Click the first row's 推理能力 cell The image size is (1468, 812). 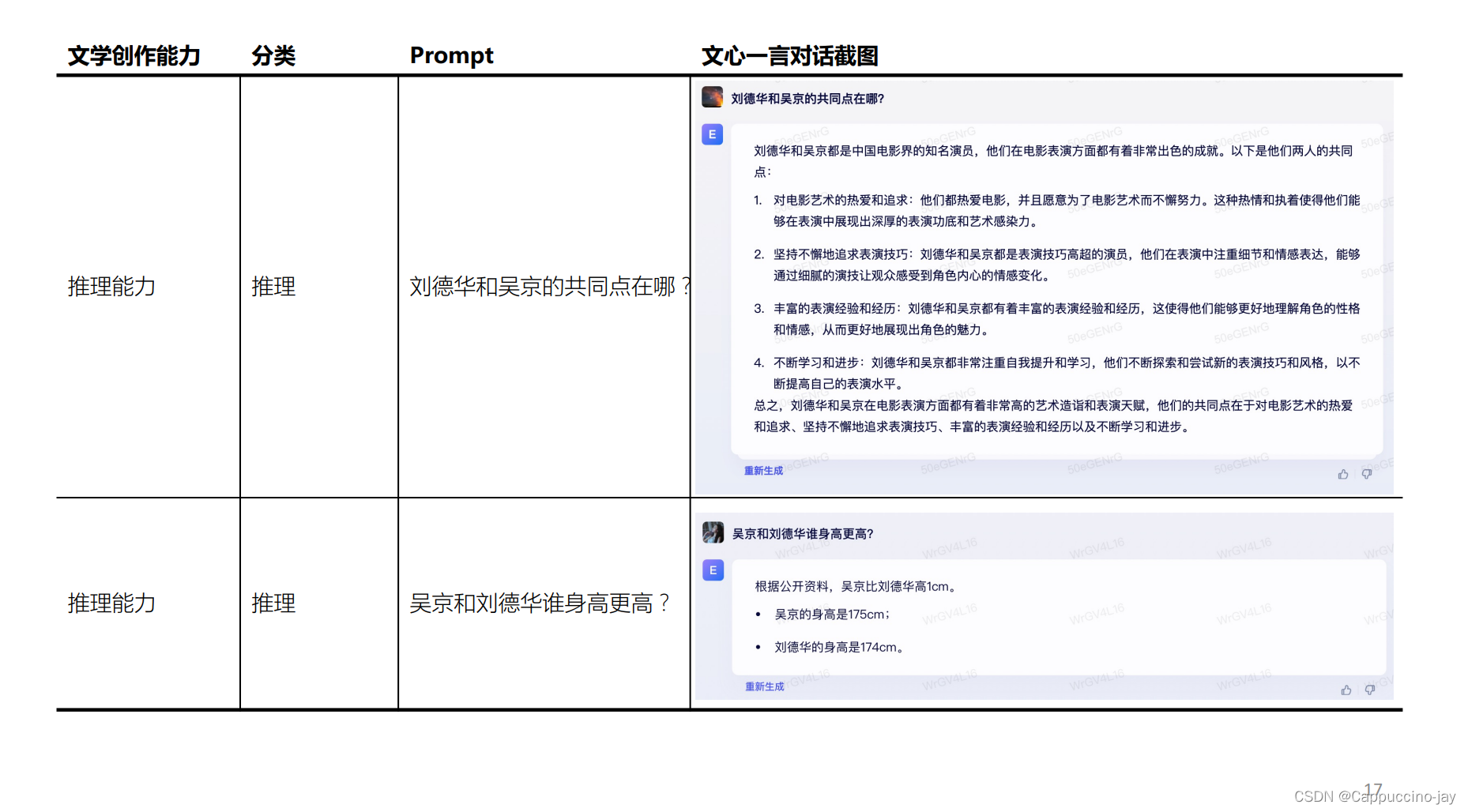pyautogui.click(x=111, y=286)
